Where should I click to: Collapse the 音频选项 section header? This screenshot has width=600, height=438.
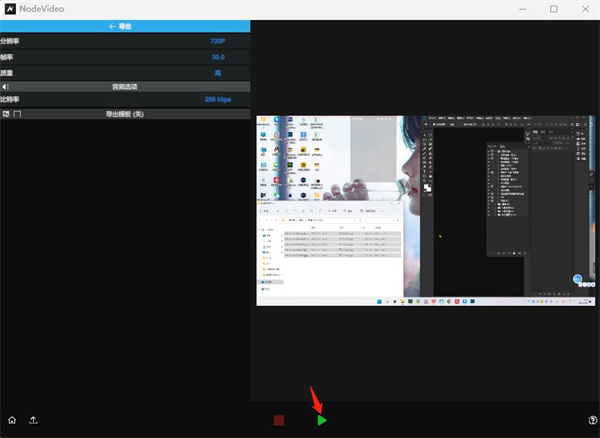(124, 87)
